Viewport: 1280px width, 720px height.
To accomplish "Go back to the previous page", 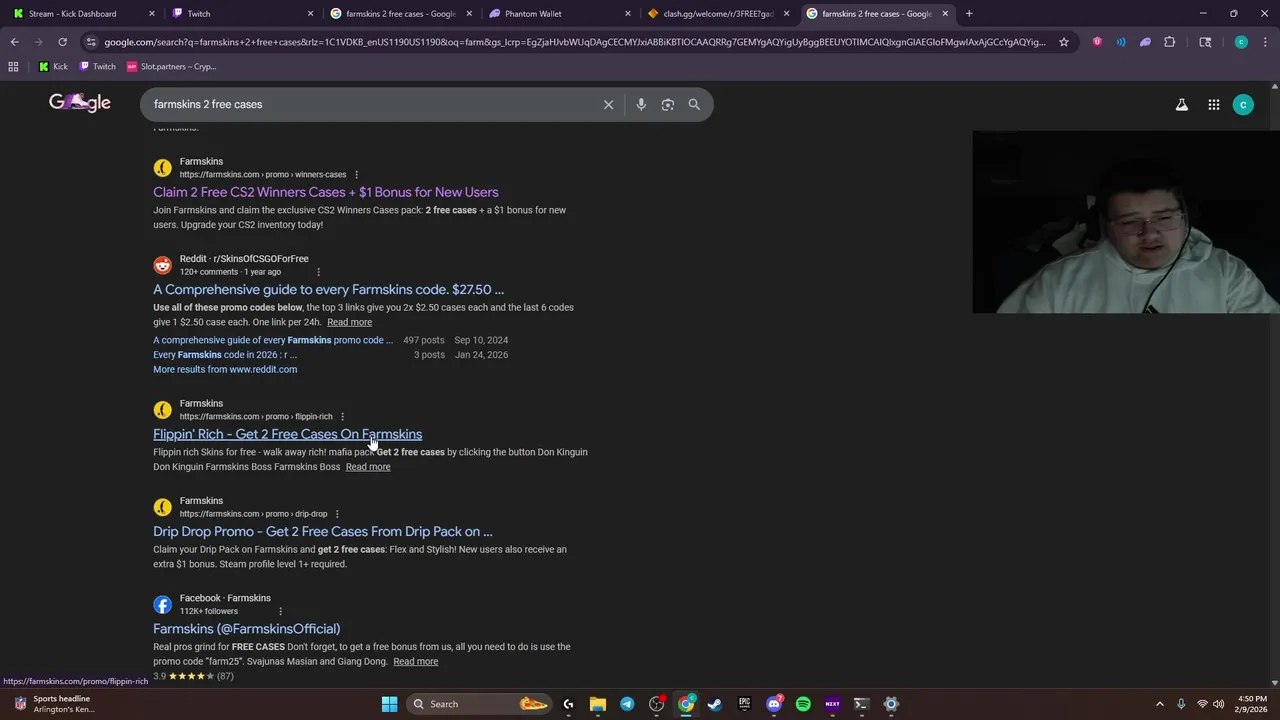I will 14,42.
